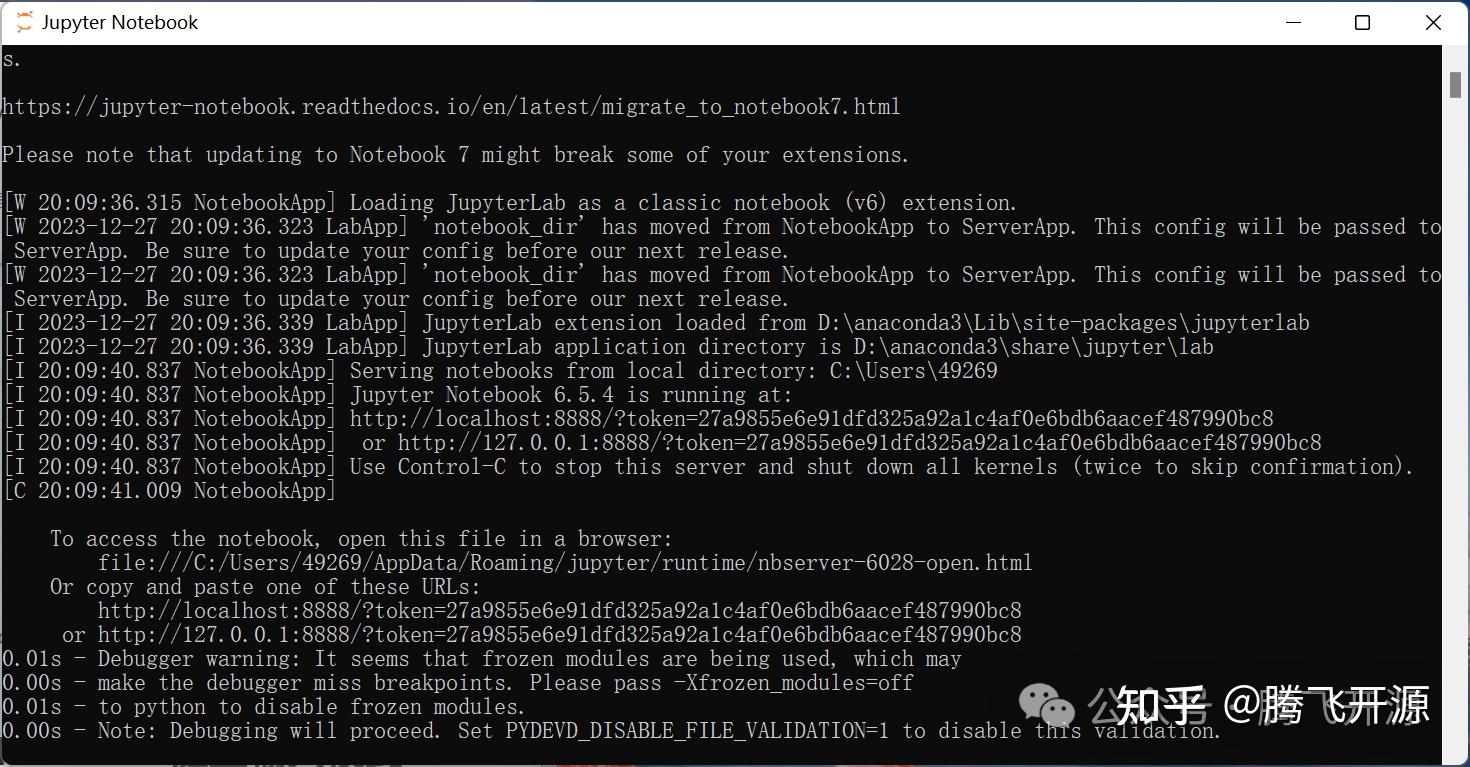Screen dimensions: 1470x767
Task: Grab the vertical scrollbar thumb
Action: 1455,85
